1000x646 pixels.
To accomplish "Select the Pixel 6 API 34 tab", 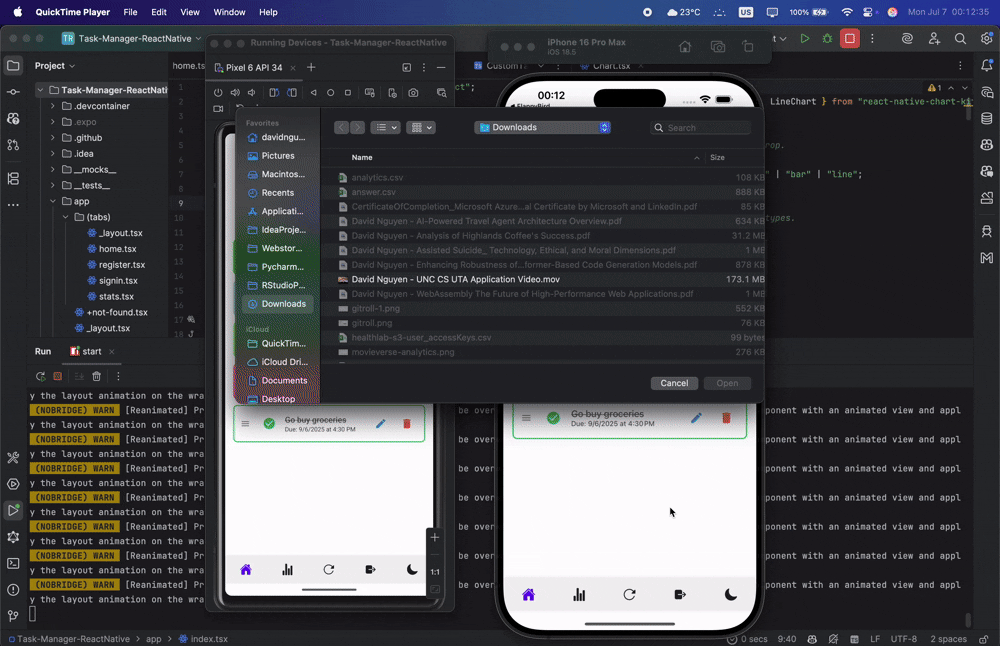I will click(x=254, y=68).
